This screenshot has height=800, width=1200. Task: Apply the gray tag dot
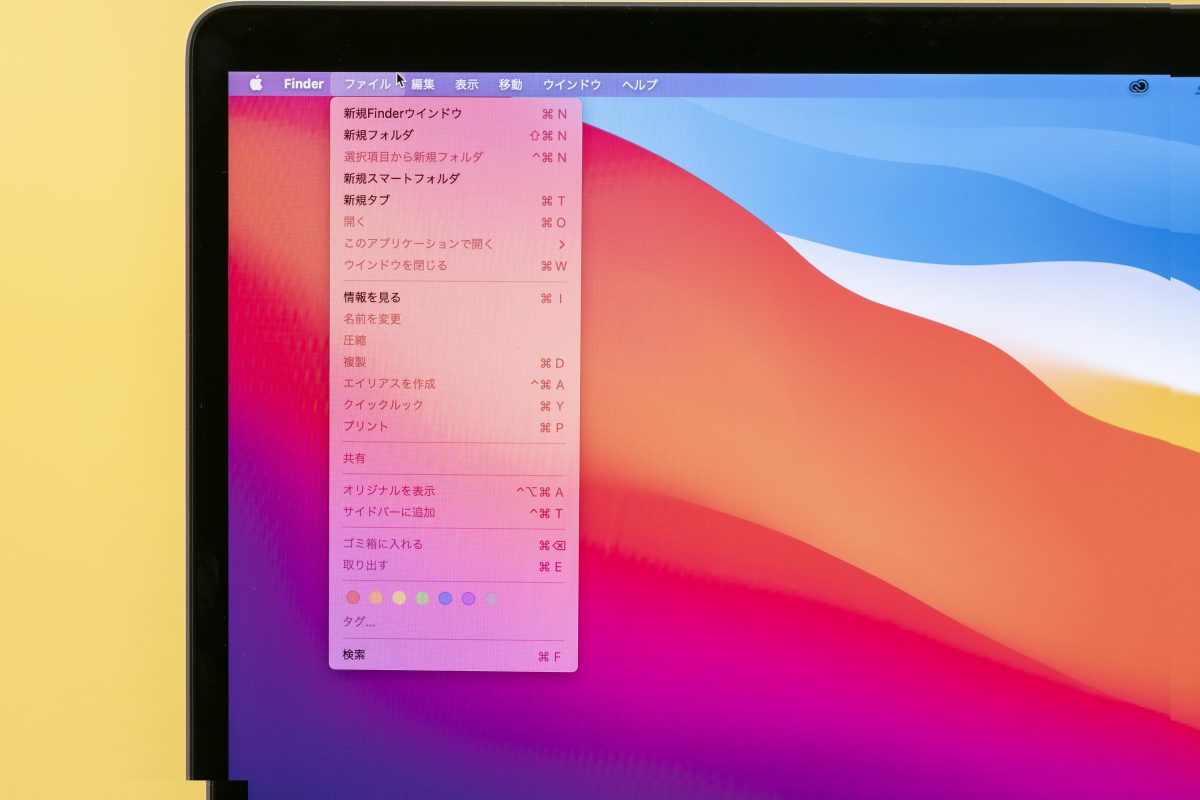pyautogui.click(x=491, y=598)
